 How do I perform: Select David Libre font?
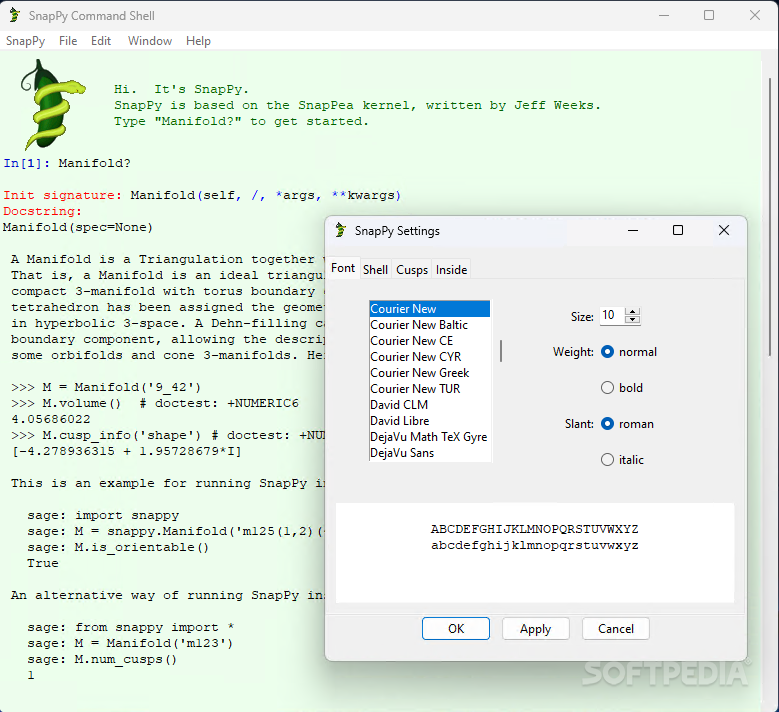[430, 421]
